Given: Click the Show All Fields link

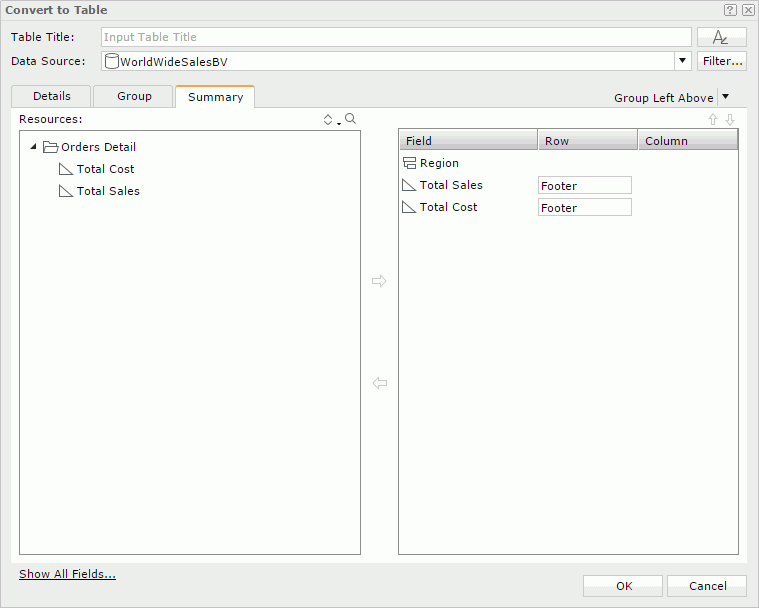Looking at the screenshot, I should tap(67, 575).
